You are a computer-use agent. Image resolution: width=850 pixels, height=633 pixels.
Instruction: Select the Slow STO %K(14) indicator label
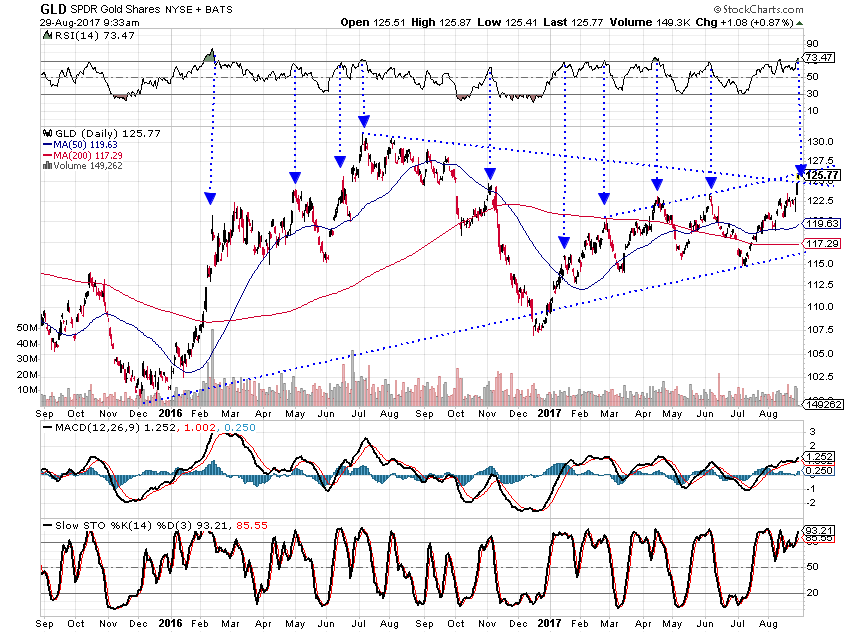click(95, 525)
